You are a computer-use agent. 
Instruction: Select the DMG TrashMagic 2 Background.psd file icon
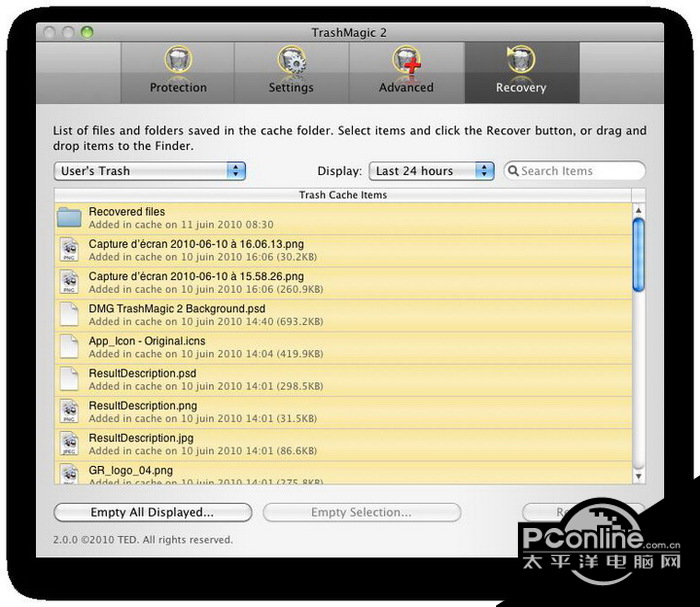coord(69,314)
